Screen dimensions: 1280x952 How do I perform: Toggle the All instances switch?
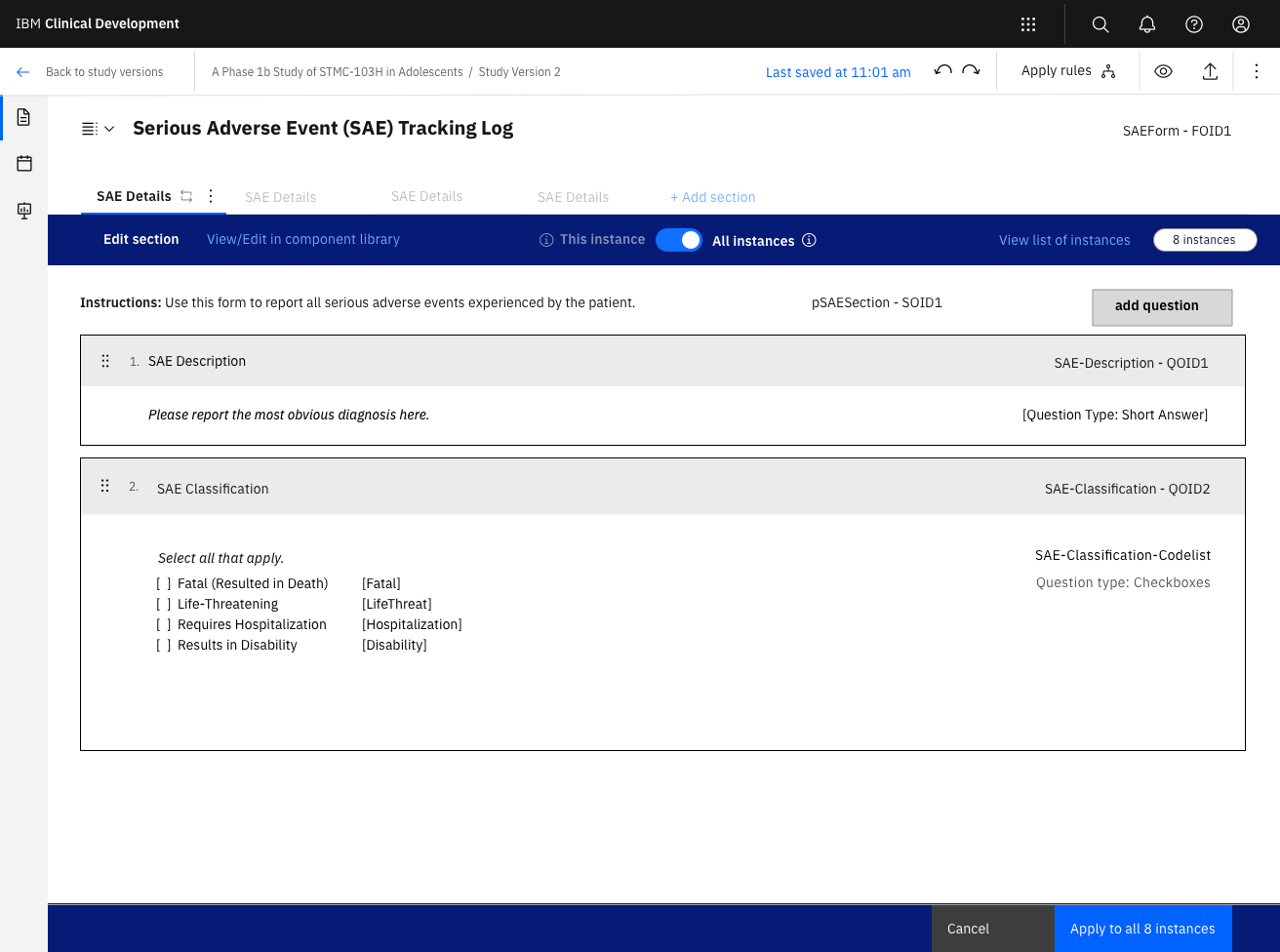(678, 240)
